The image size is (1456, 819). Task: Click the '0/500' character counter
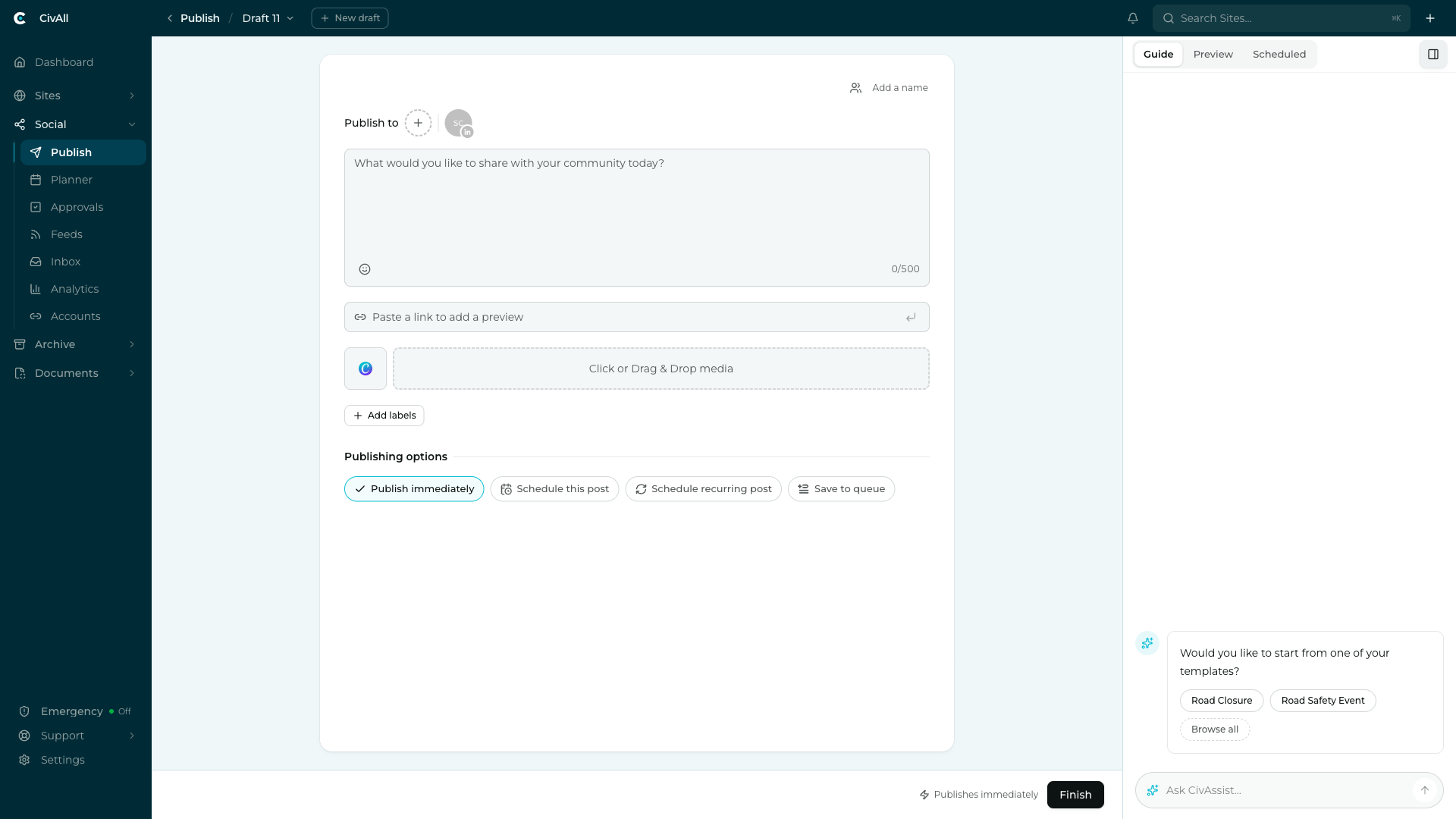(905, 269)
